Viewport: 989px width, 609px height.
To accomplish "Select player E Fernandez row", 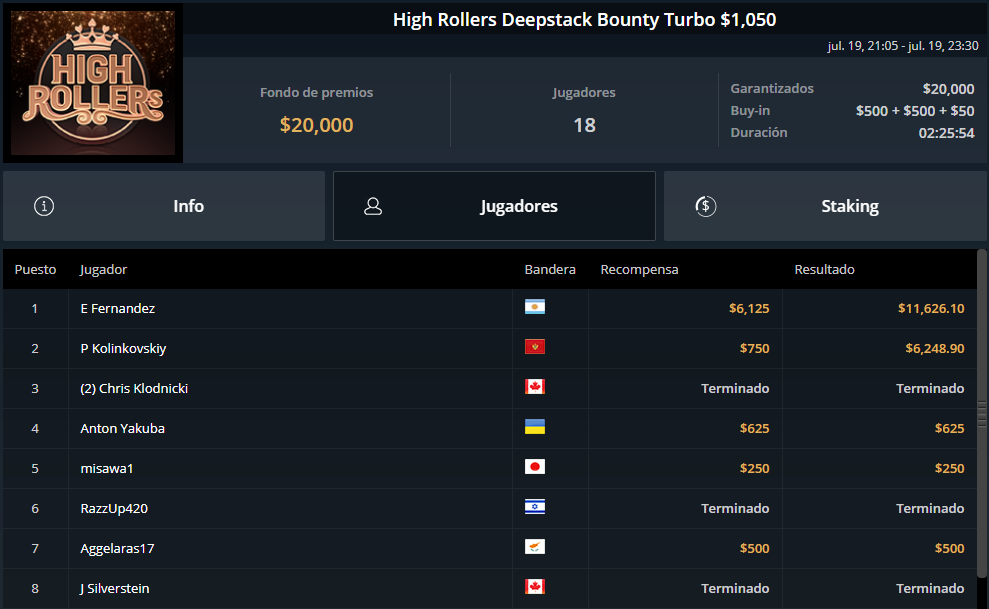I will [x=489, y=309].
